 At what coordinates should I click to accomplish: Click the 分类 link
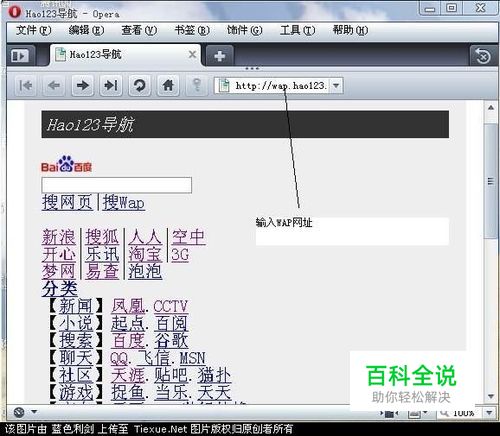point(60,289)
